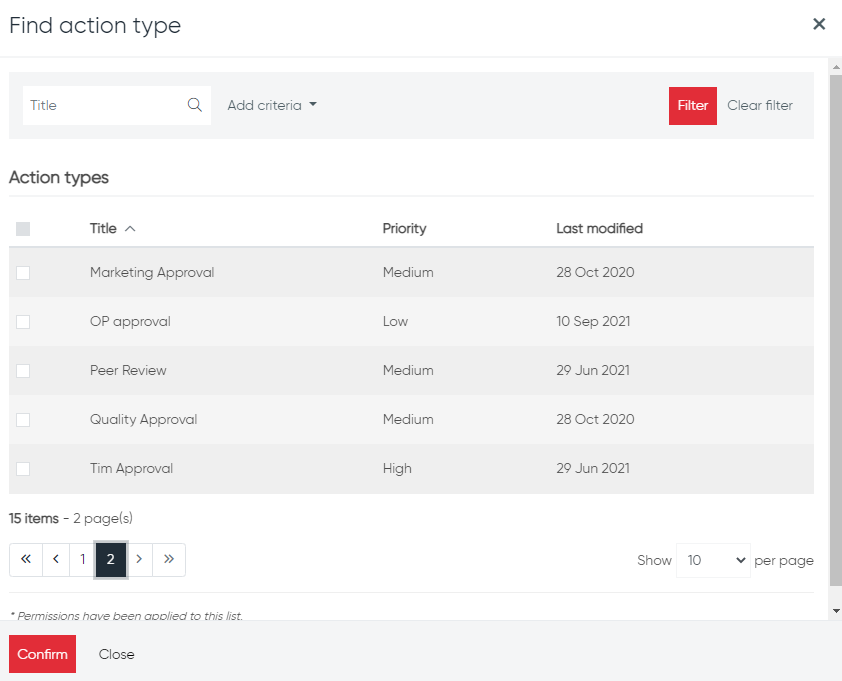Apply the red Filter button

(x=692, y=106)
